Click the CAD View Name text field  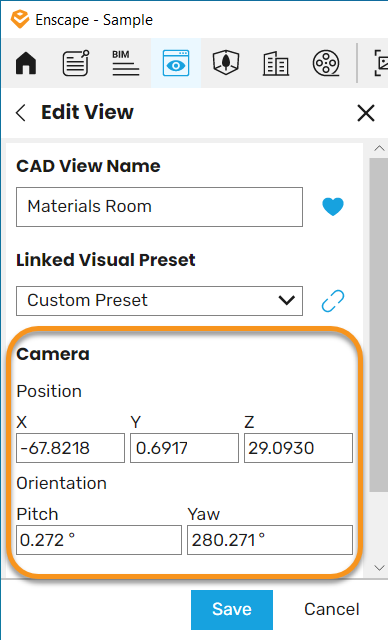[x=160, y=207]
